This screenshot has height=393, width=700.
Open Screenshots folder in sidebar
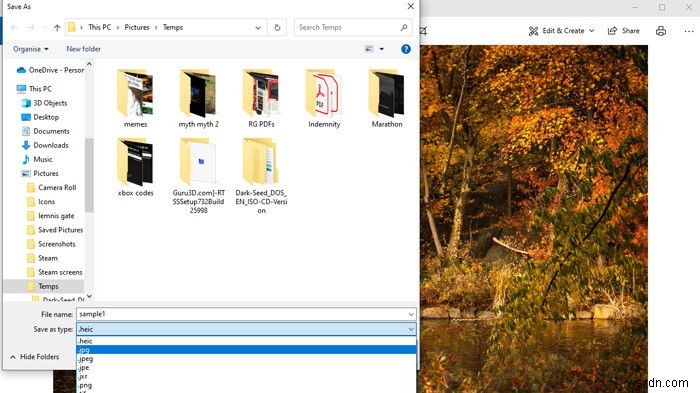pyautogui.click(x=51, y=244)
